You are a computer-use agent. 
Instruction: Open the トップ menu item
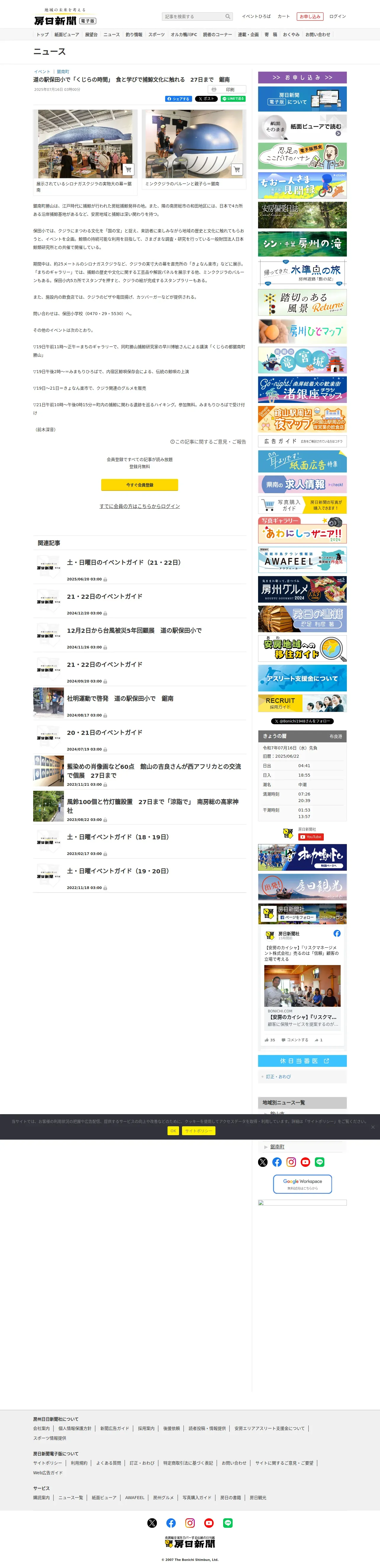click(43, 35)
